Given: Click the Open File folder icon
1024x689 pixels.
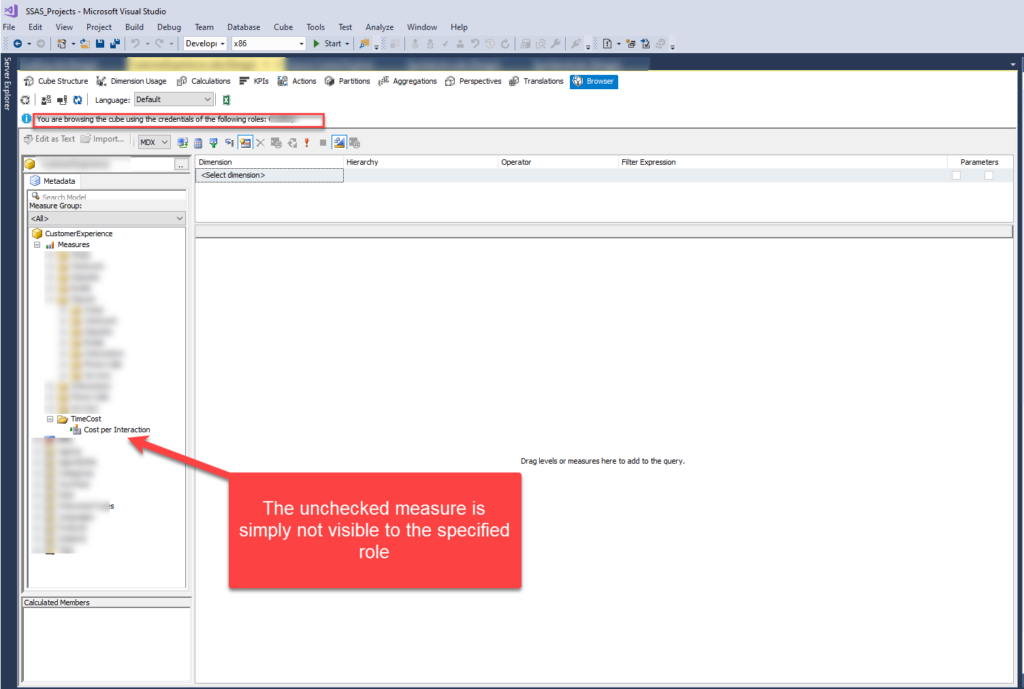Looking at the screenshot, I should (x=85, y=44).
